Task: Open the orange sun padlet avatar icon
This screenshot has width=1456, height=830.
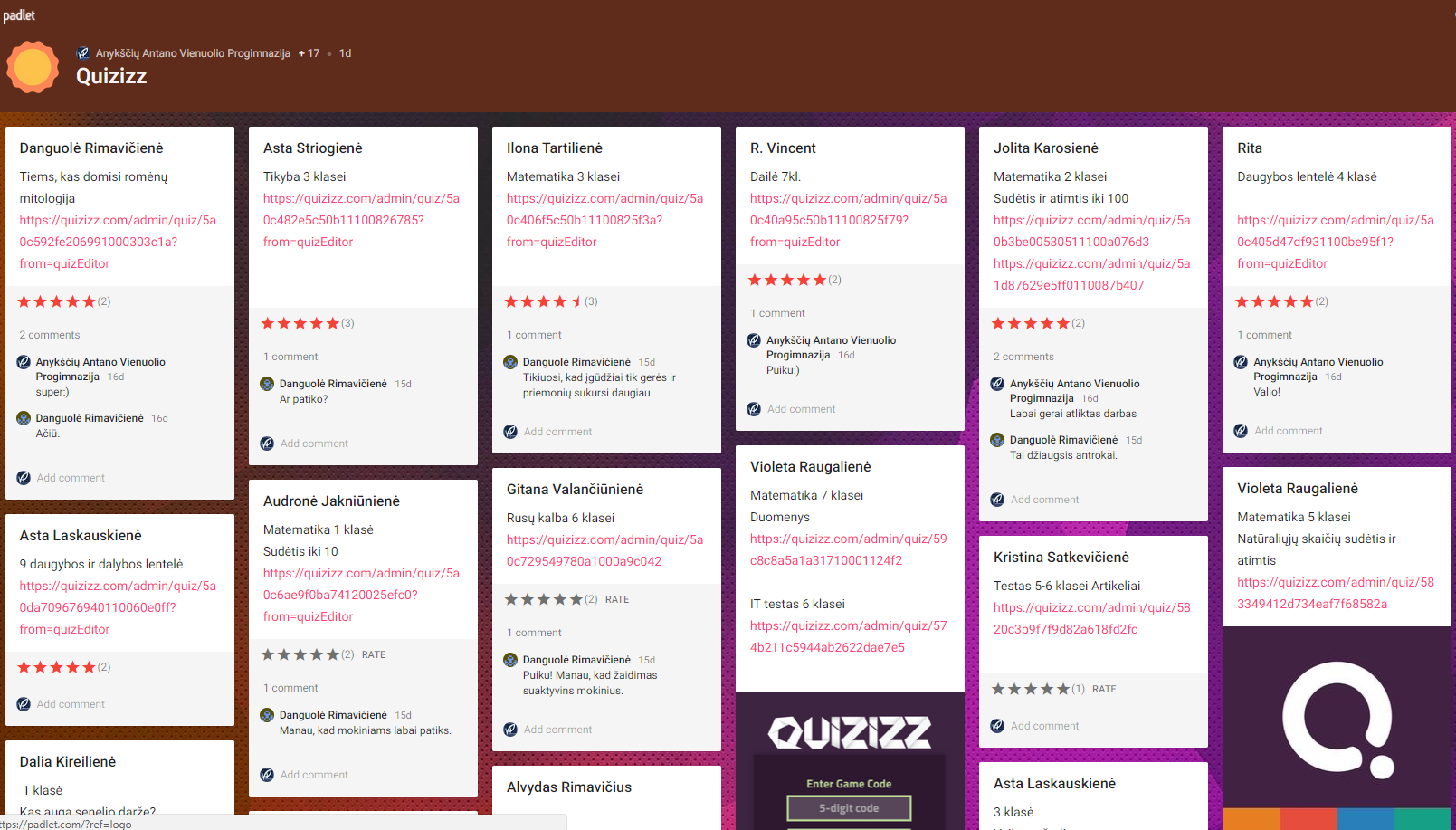Action: point(33,67)
